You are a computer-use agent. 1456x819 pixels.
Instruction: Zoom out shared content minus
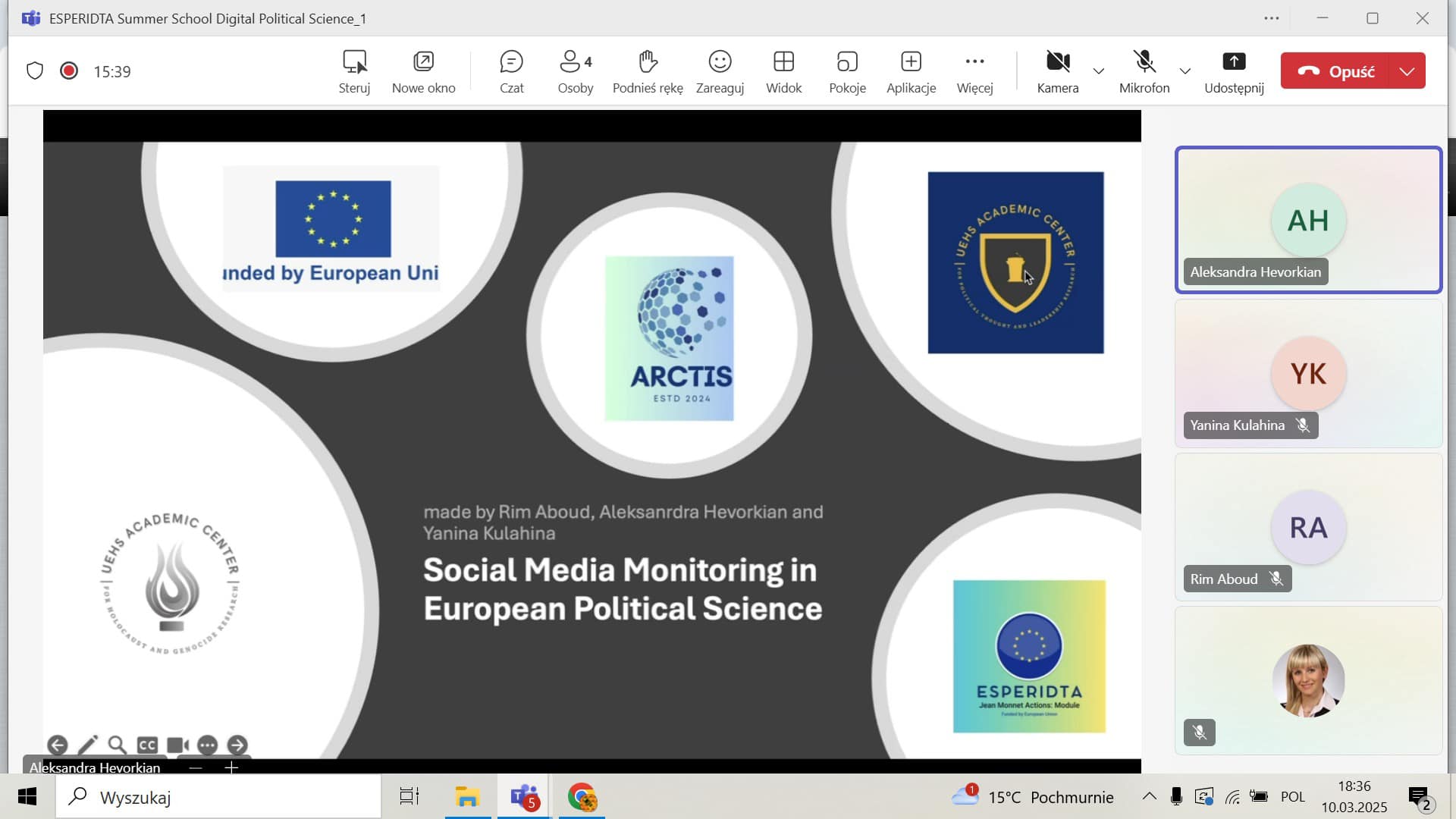[x=196, y=767]
